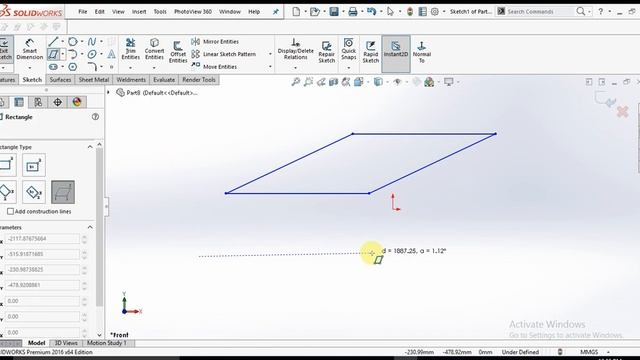Click the Save icon
This screenshot has height=360, width=640.
(x=334, y=12)
